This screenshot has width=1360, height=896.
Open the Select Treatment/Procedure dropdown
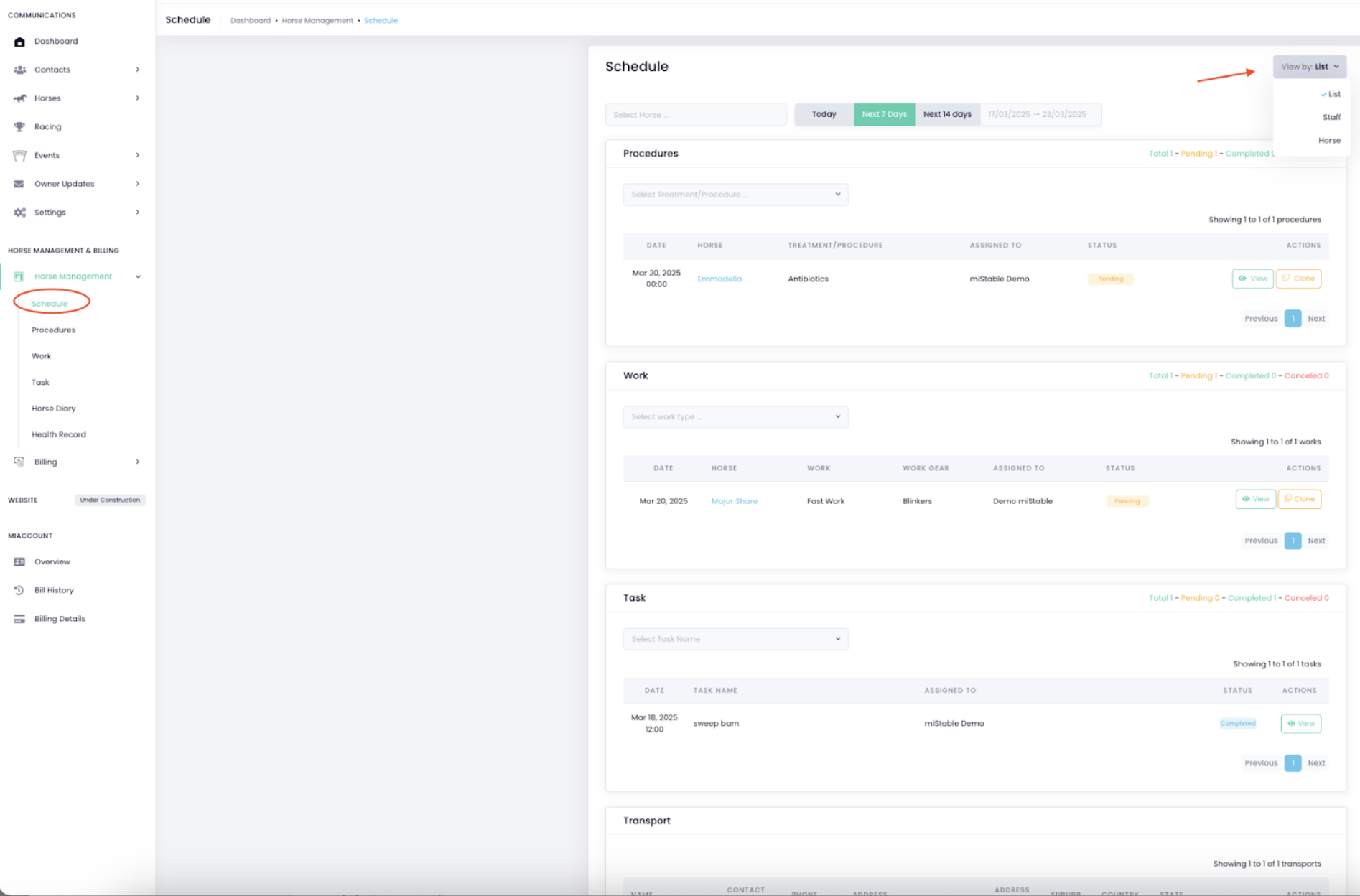pos(735,195)
